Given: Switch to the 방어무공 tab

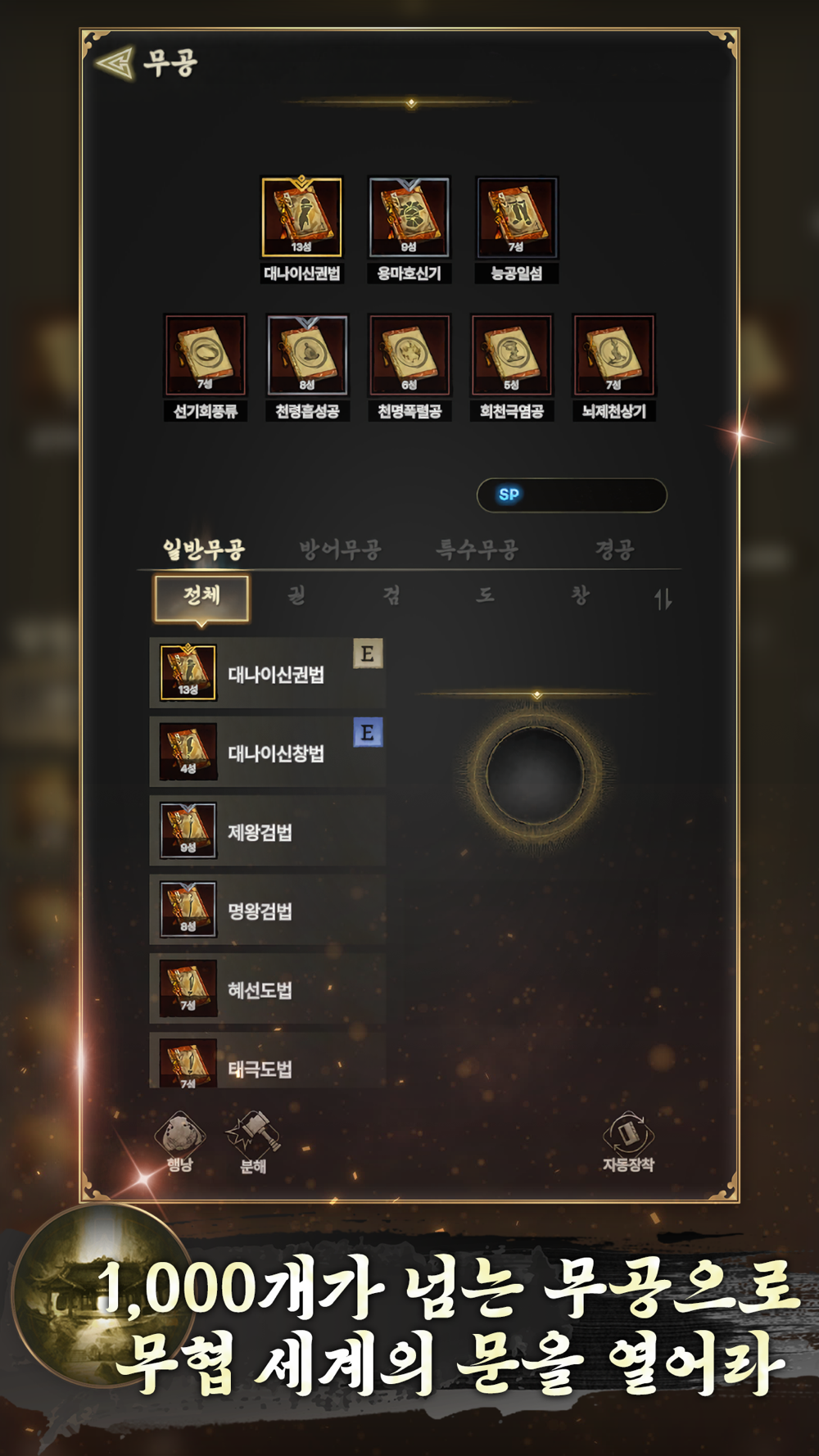Looking at the screenshot, I should [x=340, y=549].
